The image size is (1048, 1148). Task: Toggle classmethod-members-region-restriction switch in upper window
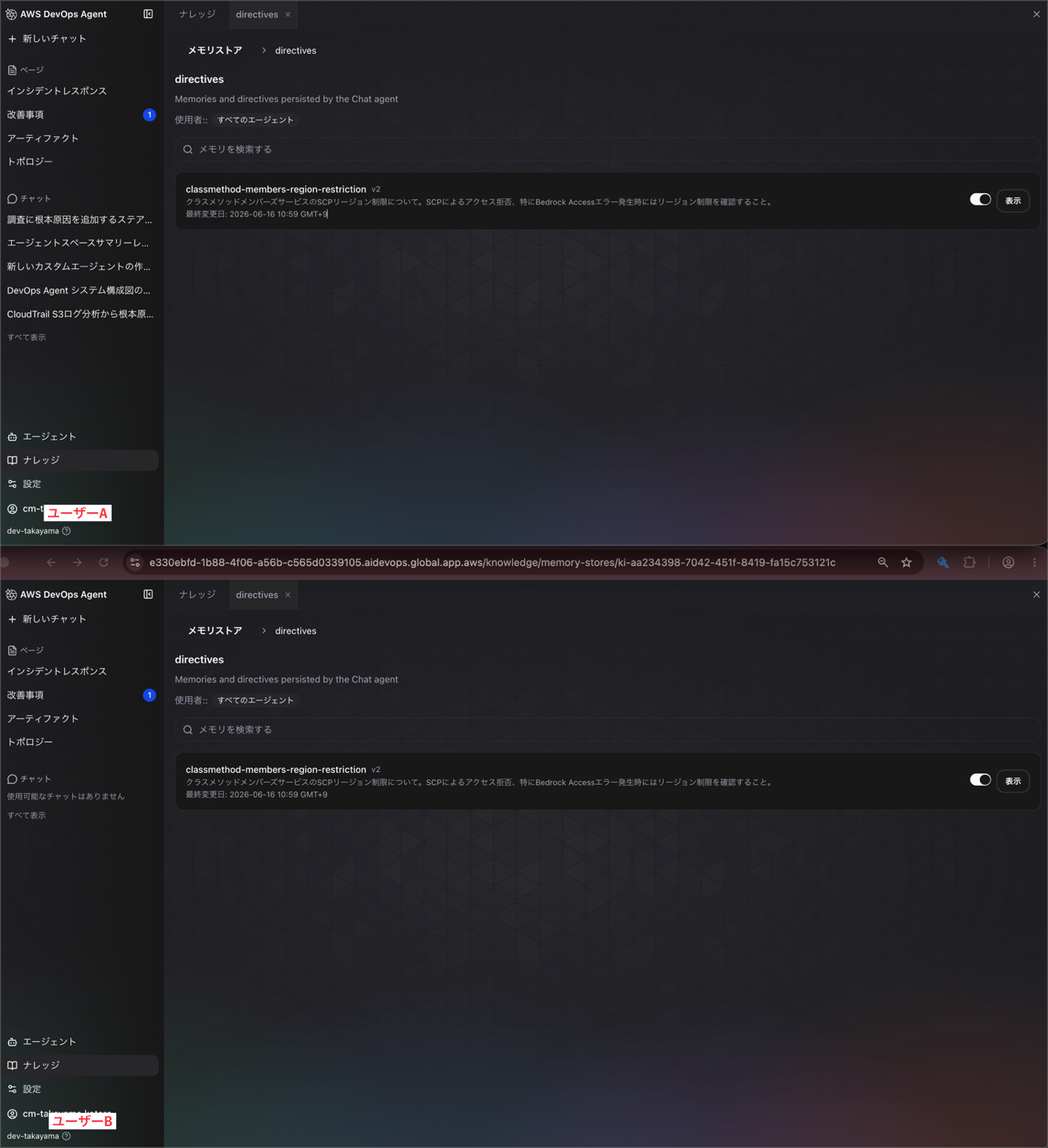[x=980, y=199]
